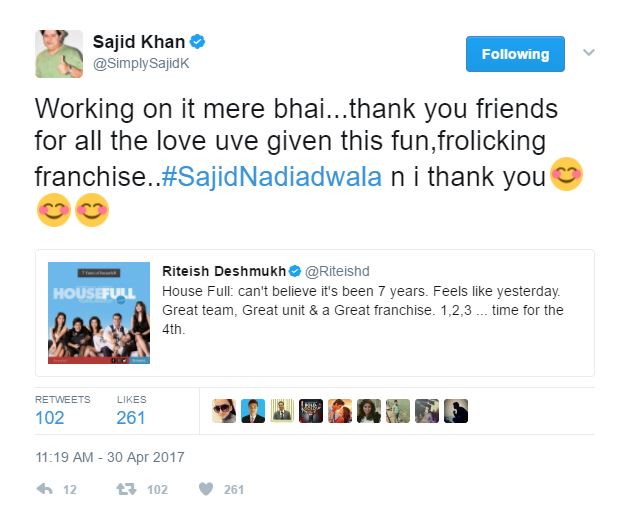Open the last liker's silhouette avatar

456,411
